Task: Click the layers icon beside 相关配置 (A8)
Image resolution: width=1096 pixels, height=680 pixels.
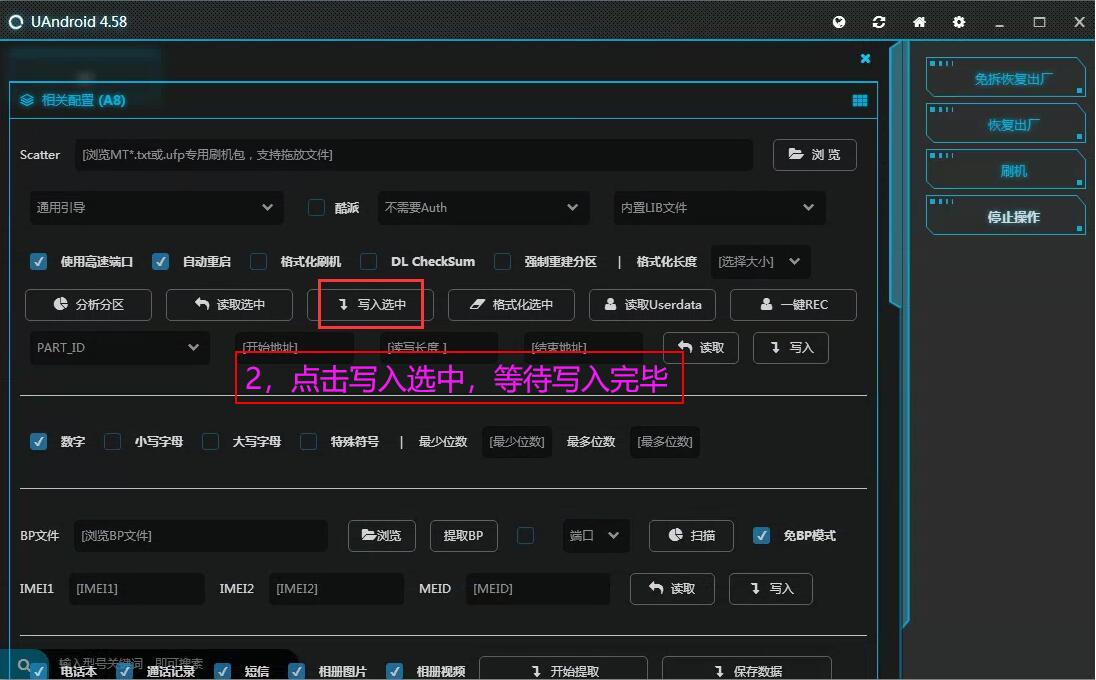Action: click(27, 100)
